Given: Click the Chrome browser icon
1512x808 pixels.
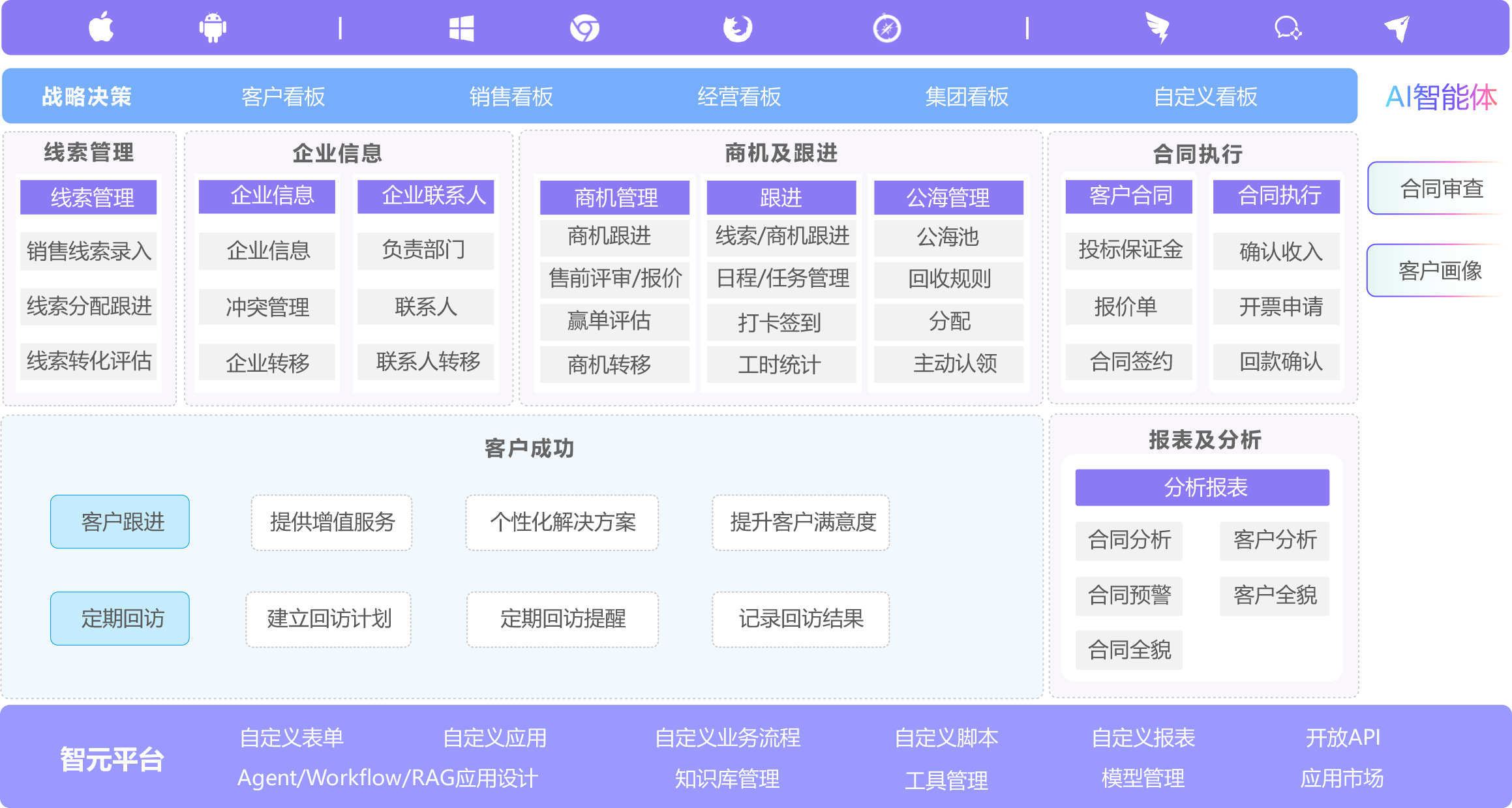Looking at the screenshot, I should 584,28.
